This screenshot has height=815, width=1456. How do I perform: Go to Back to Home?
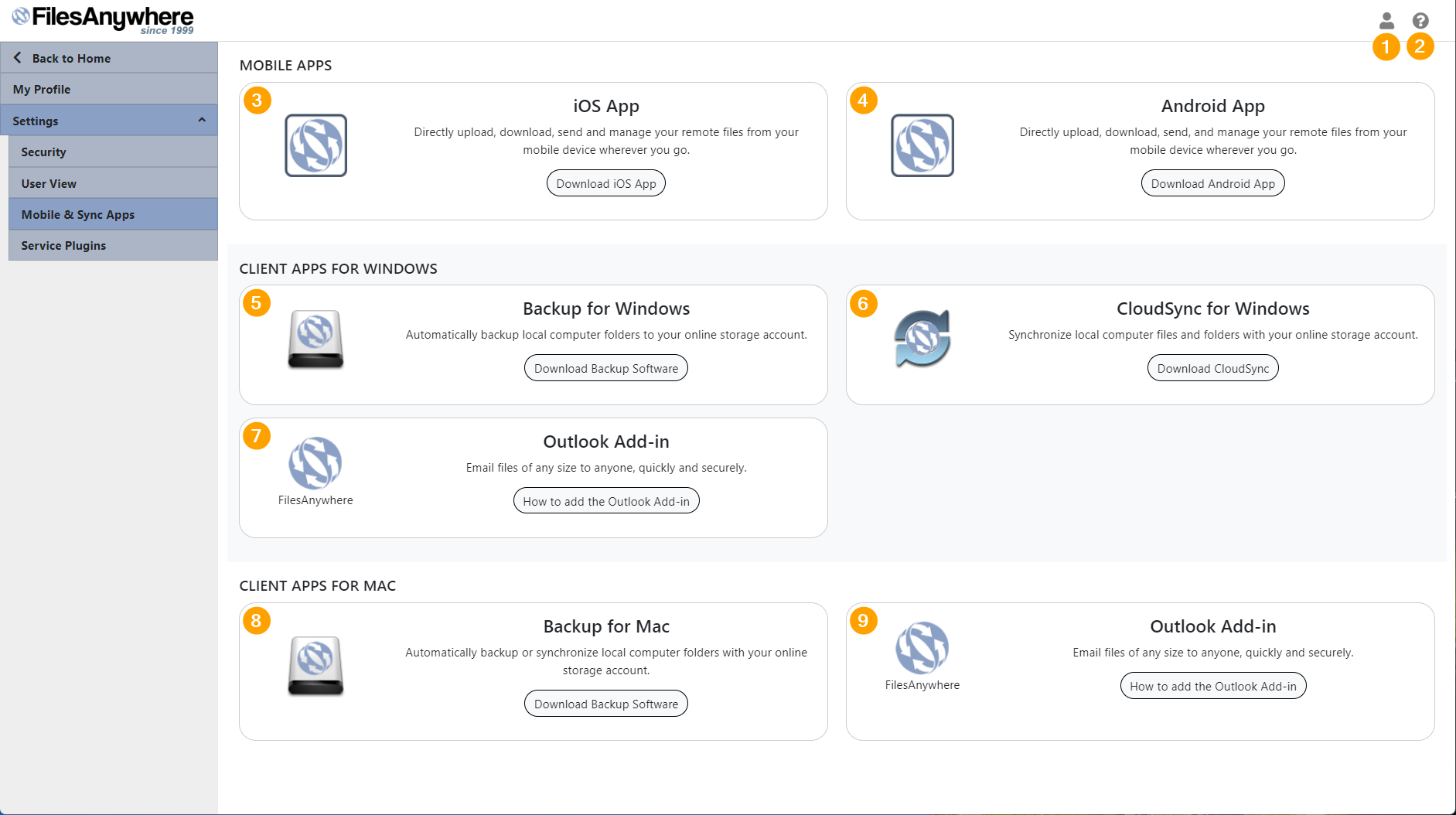(109, 58)
